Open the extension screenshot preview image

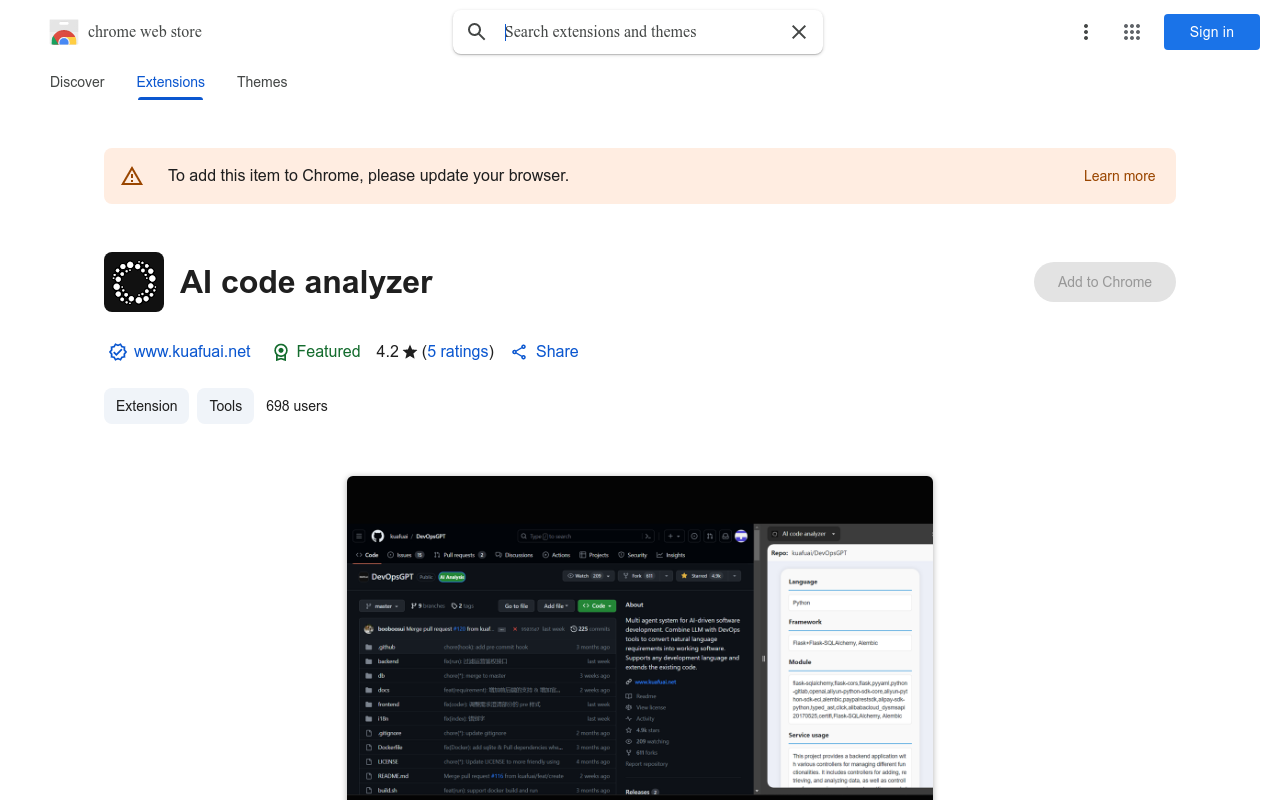point(640,638)
